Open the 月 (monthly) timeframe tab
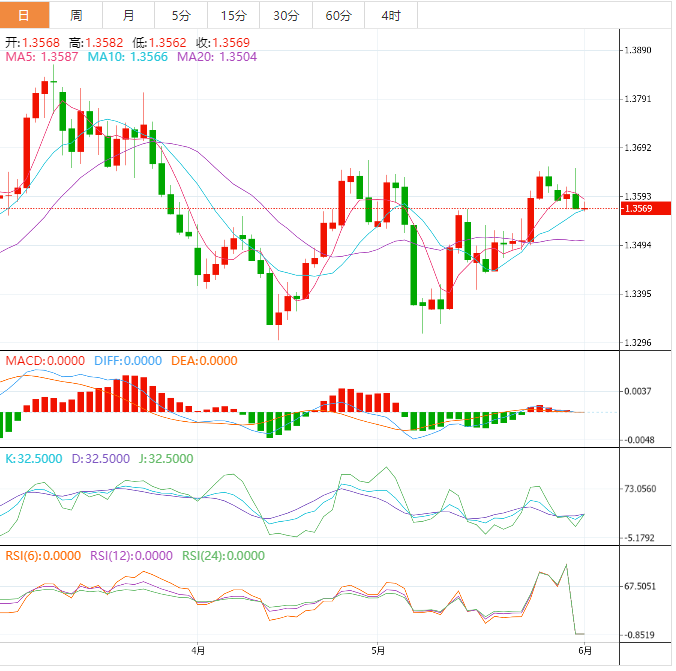 coord(129,15)
